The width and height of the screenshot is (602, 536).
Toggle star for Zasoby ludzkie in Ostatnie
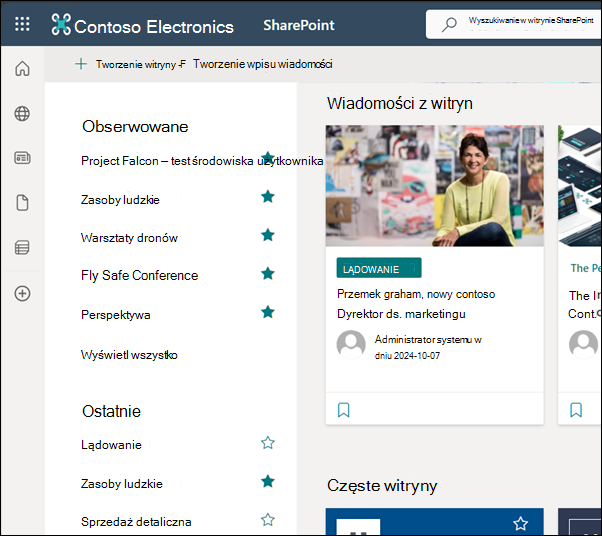point(268,481)
